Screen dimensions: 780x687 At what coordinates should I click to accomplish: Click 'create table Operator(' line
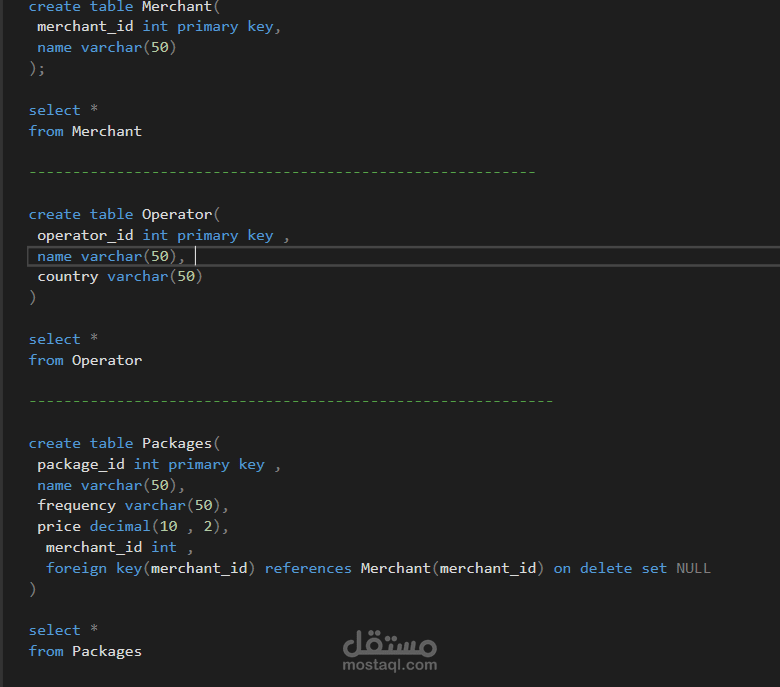[x=124, y=214]
